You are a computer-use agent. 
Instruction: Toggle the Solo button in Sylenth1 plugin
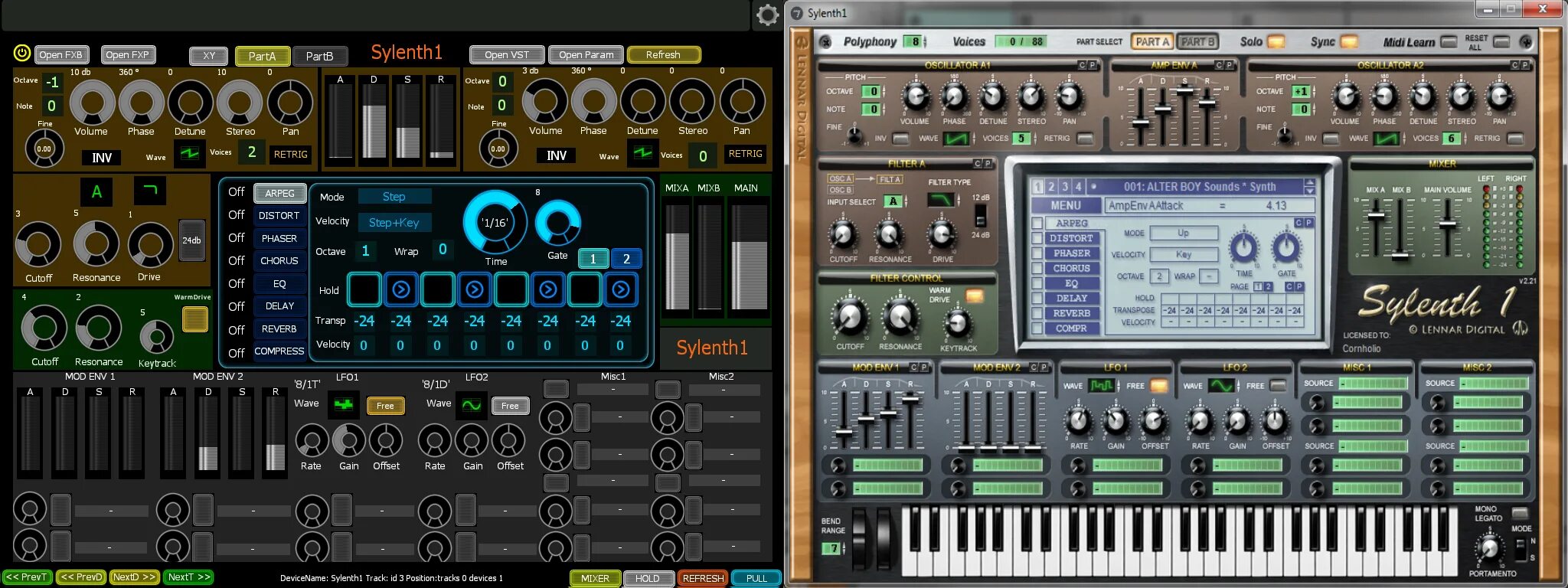pos(1276,42)
